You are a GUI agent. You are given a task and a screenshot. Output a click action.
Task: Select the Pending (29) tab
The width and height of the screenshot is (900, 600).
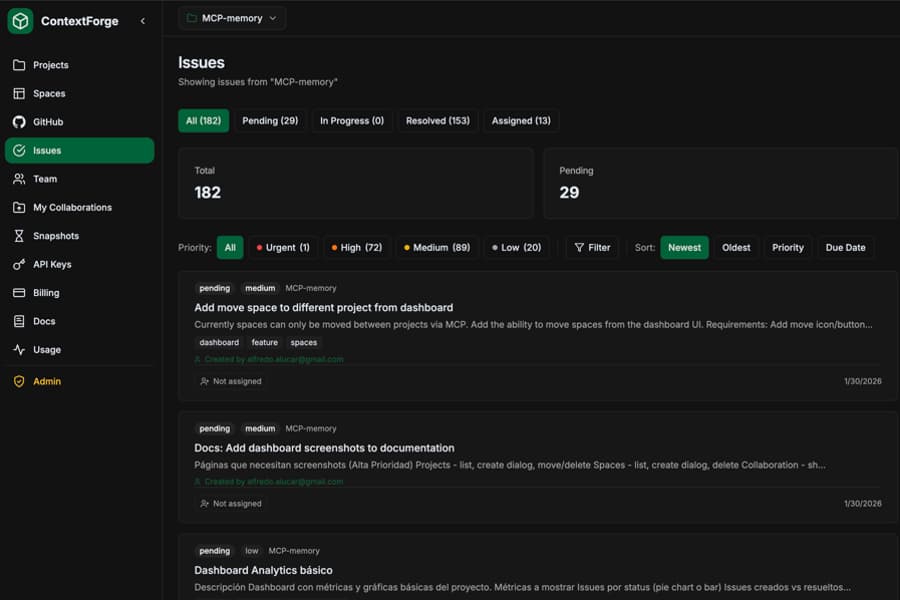tap(270, 121)
